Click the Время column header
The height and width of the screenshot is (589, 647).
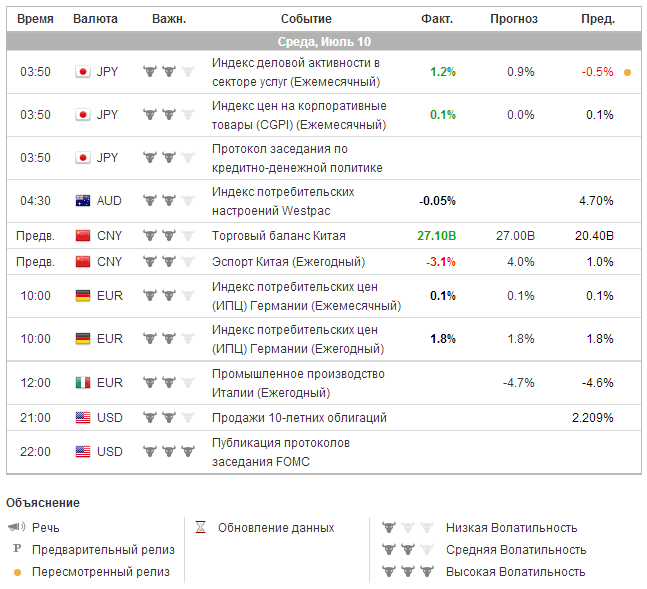[x=36, y=19]
